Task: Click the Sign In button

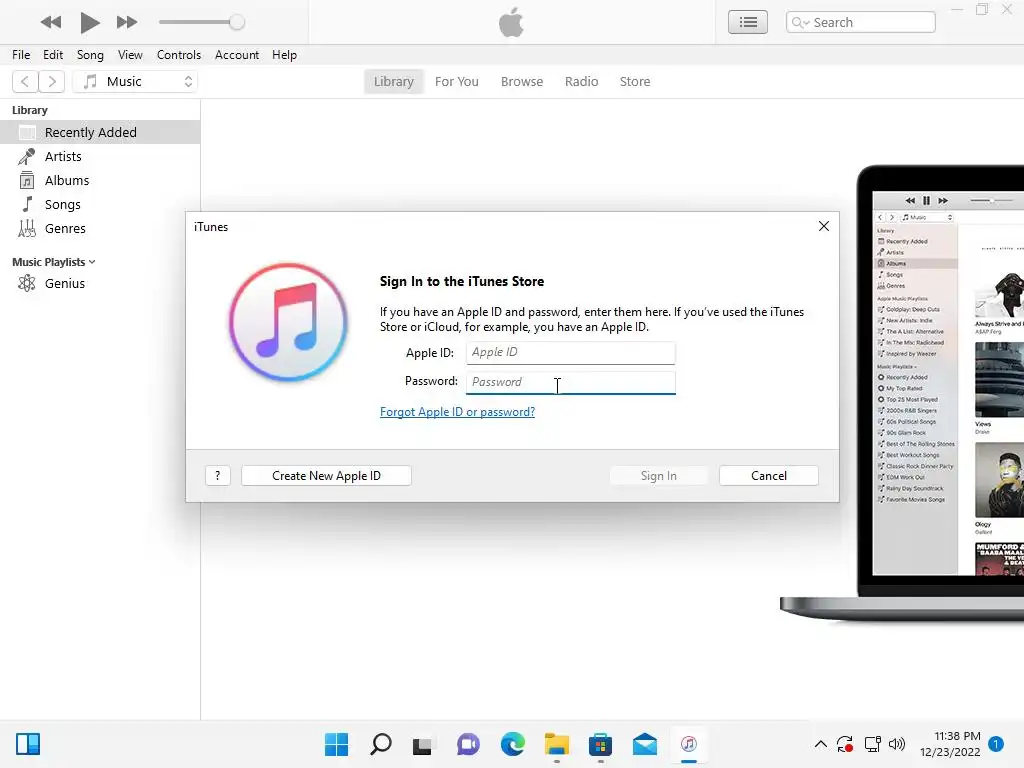Action: point(658,476)
